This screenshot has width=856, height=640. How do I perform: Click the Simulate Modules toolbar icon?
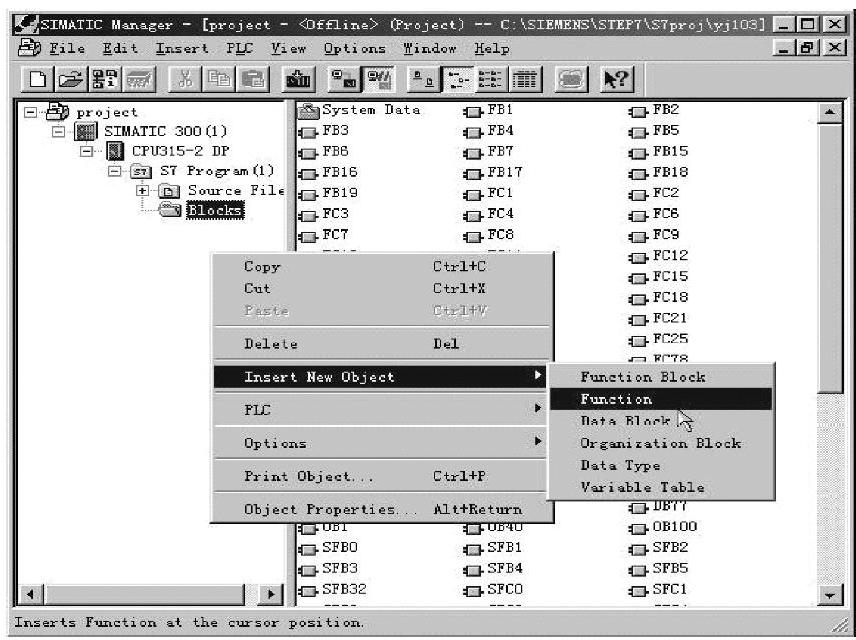(x=570, y=80)
